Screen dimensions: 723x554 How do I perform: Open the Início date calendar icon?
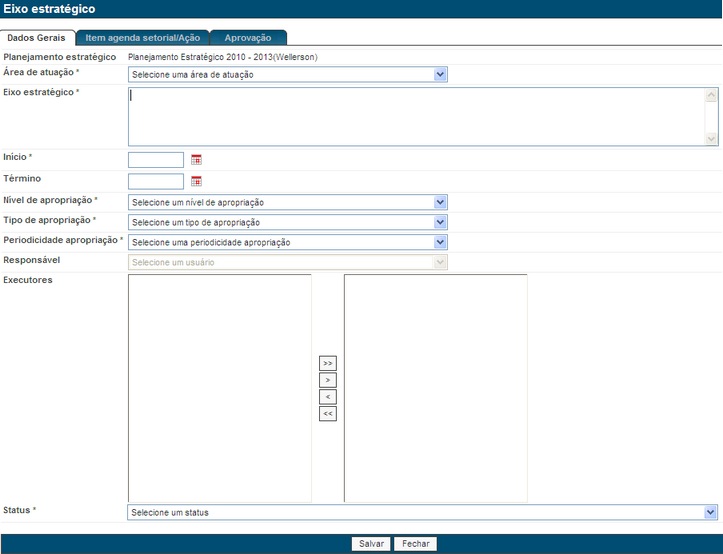[x=196, y=160]
